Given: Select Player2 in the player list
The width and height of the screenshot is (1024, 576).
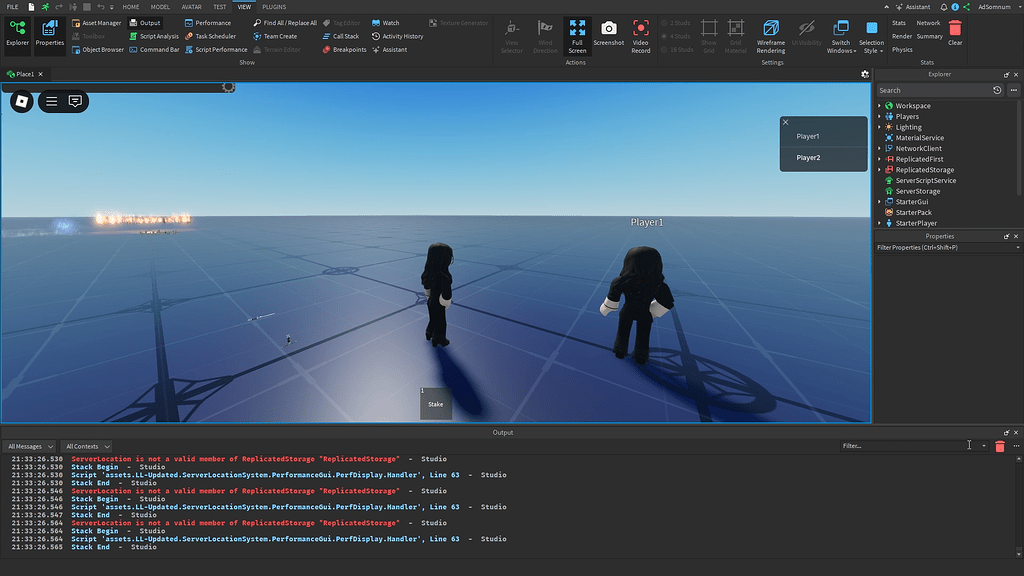Looking at the screenshot, I should tap(824, 157).
